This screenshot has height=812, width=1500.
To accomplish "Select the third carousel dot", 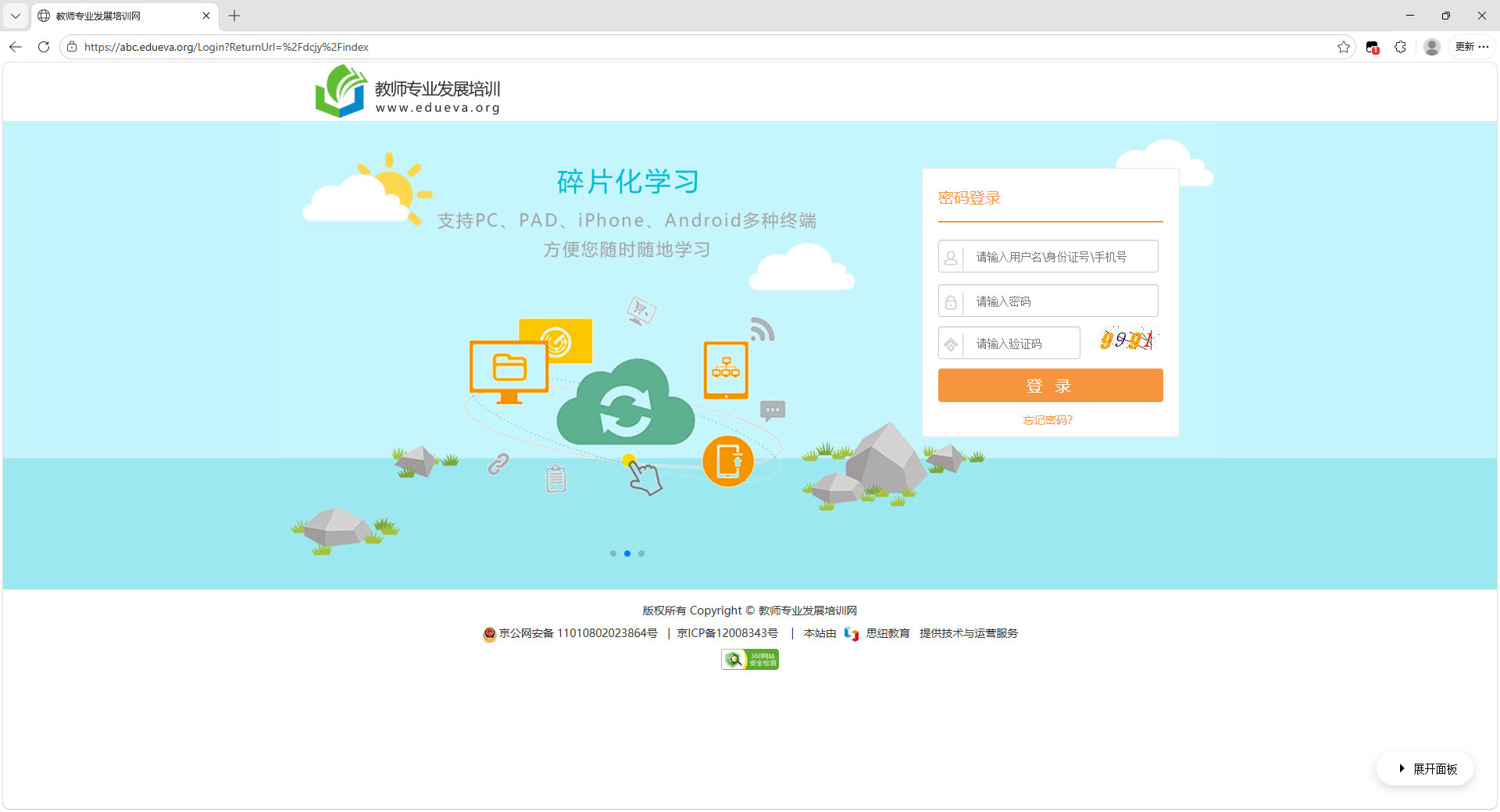I will coord(641,554).
